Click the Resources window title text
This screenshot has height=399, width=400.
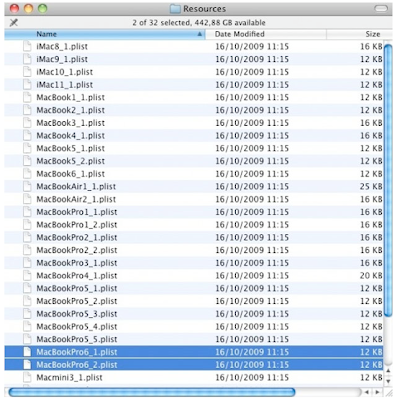(204, 9)
